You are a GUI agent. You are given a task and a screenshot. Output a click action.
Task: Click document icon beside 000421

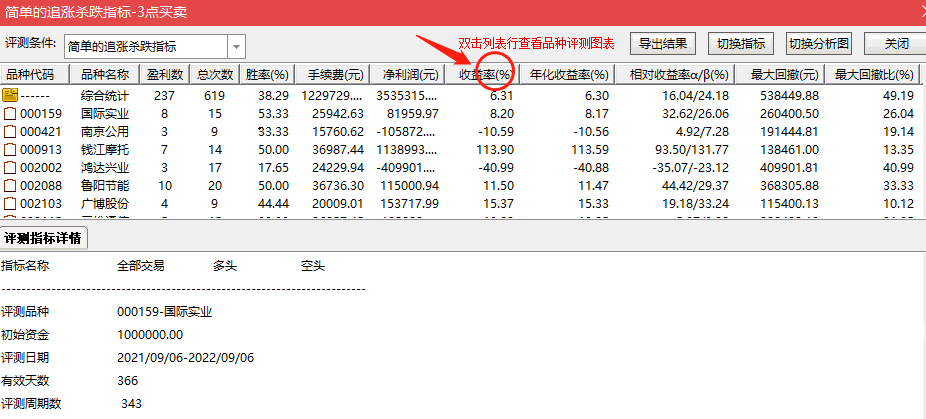point(9,131)
